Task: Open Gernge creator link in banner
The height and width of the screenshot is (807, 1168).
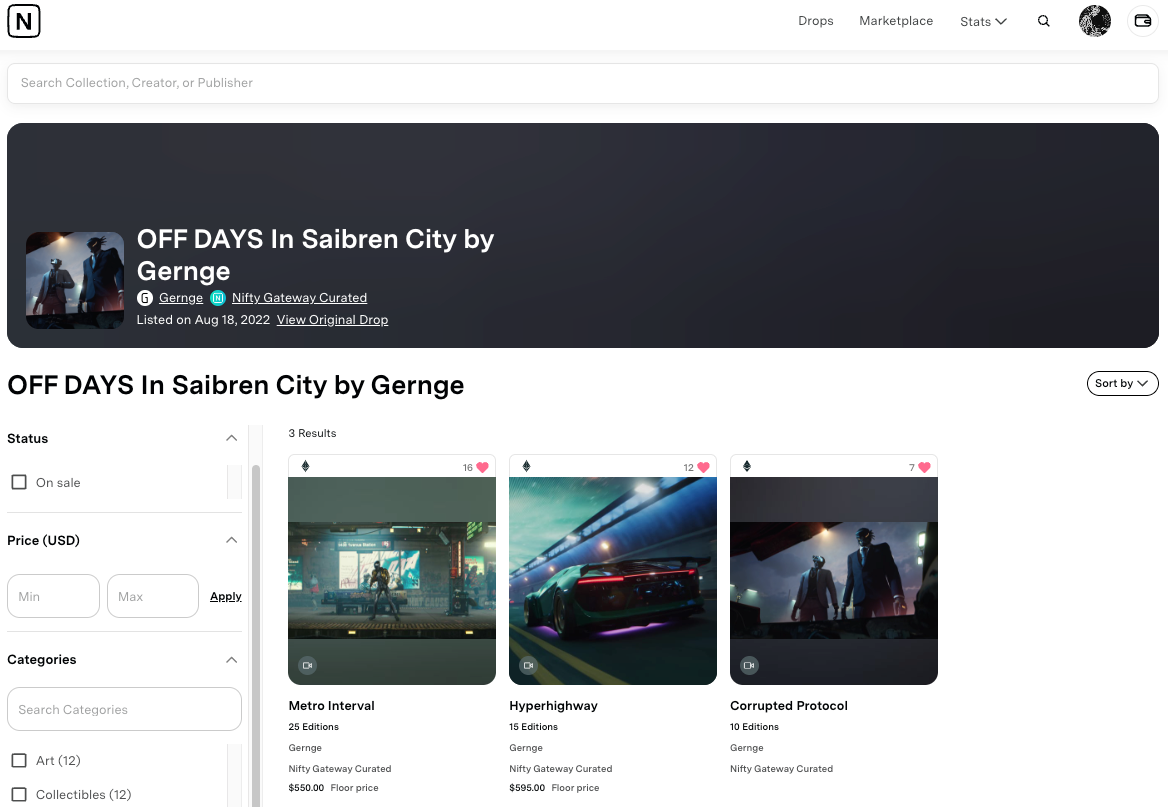Action: pyautogui.click(x=181, y=298)
